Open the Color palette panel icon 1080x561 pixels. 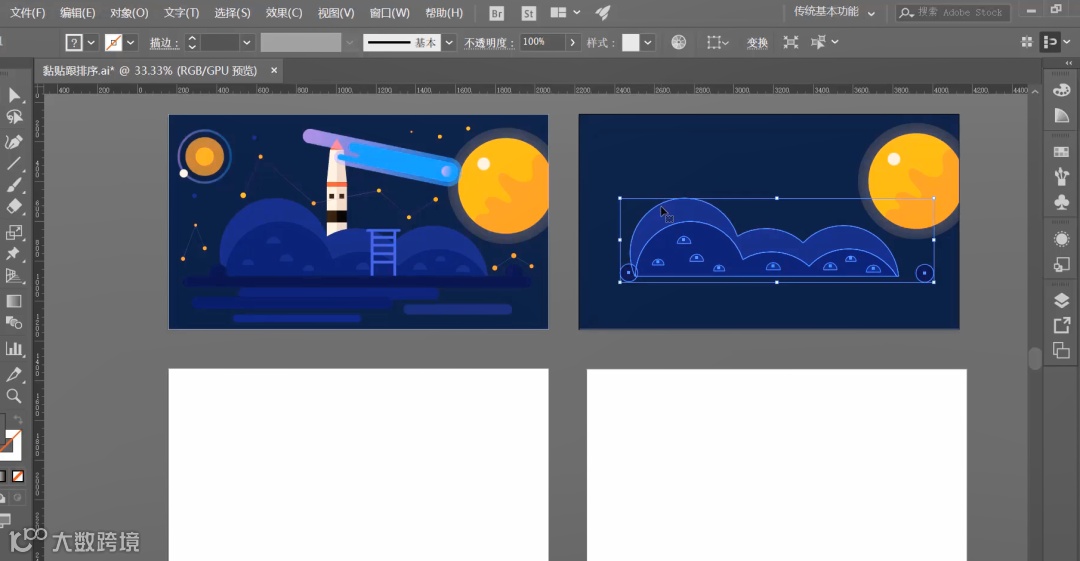point(1061,90)
